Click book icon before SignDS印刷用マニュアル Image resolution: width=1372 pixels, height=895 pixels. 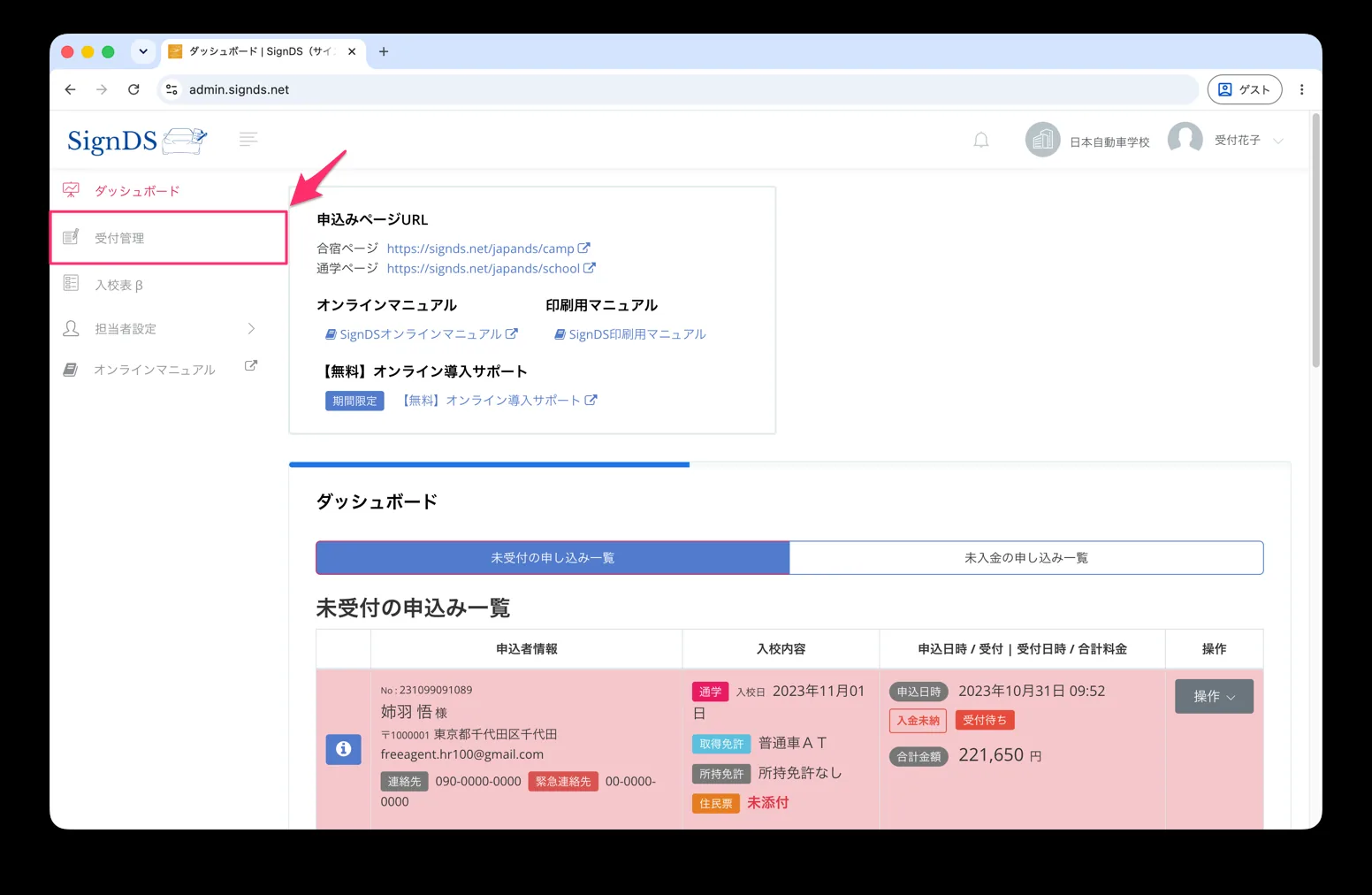[560, 334]
